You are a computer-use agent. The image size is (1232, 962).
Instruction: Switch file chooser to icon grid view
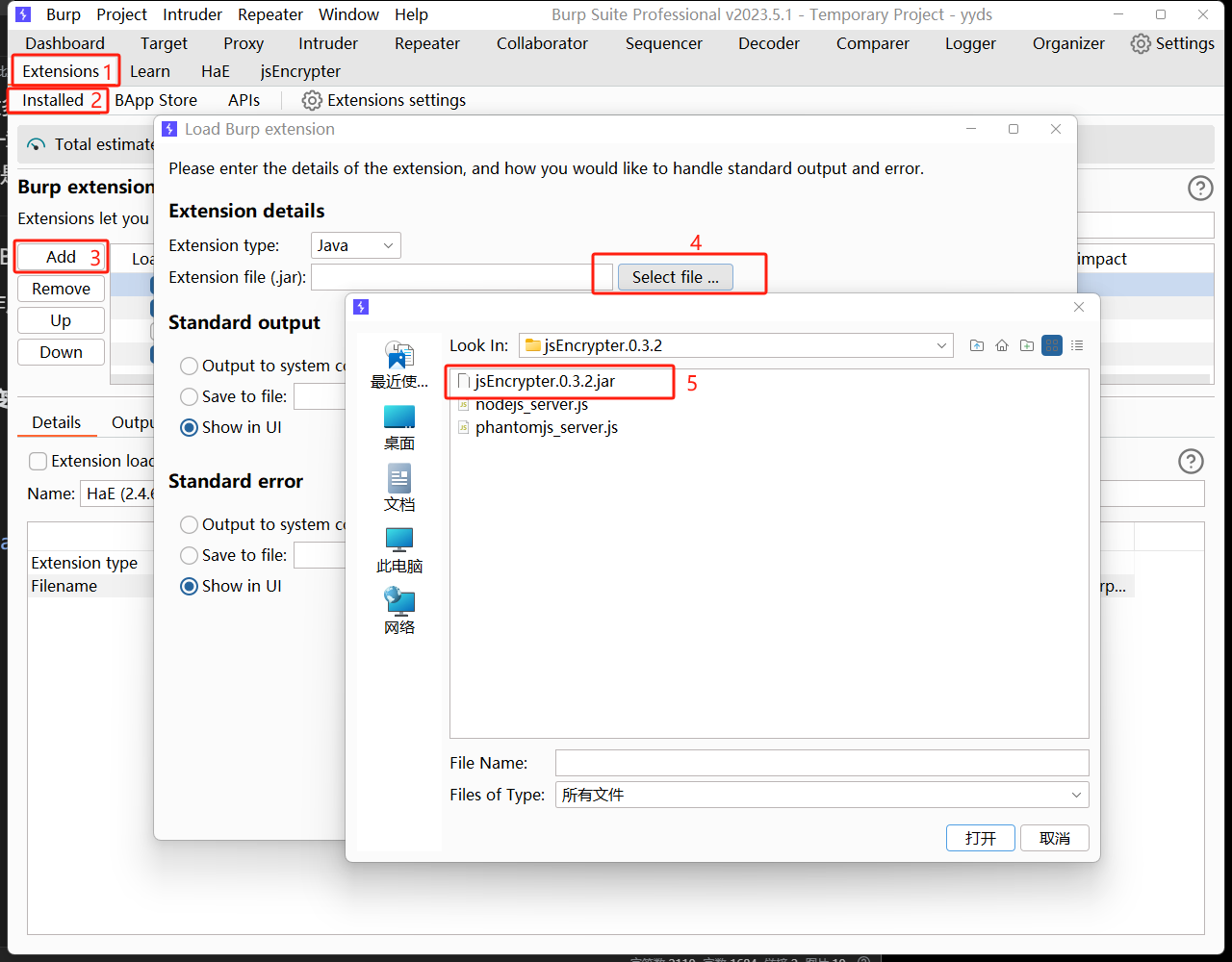coord(1052,345)
